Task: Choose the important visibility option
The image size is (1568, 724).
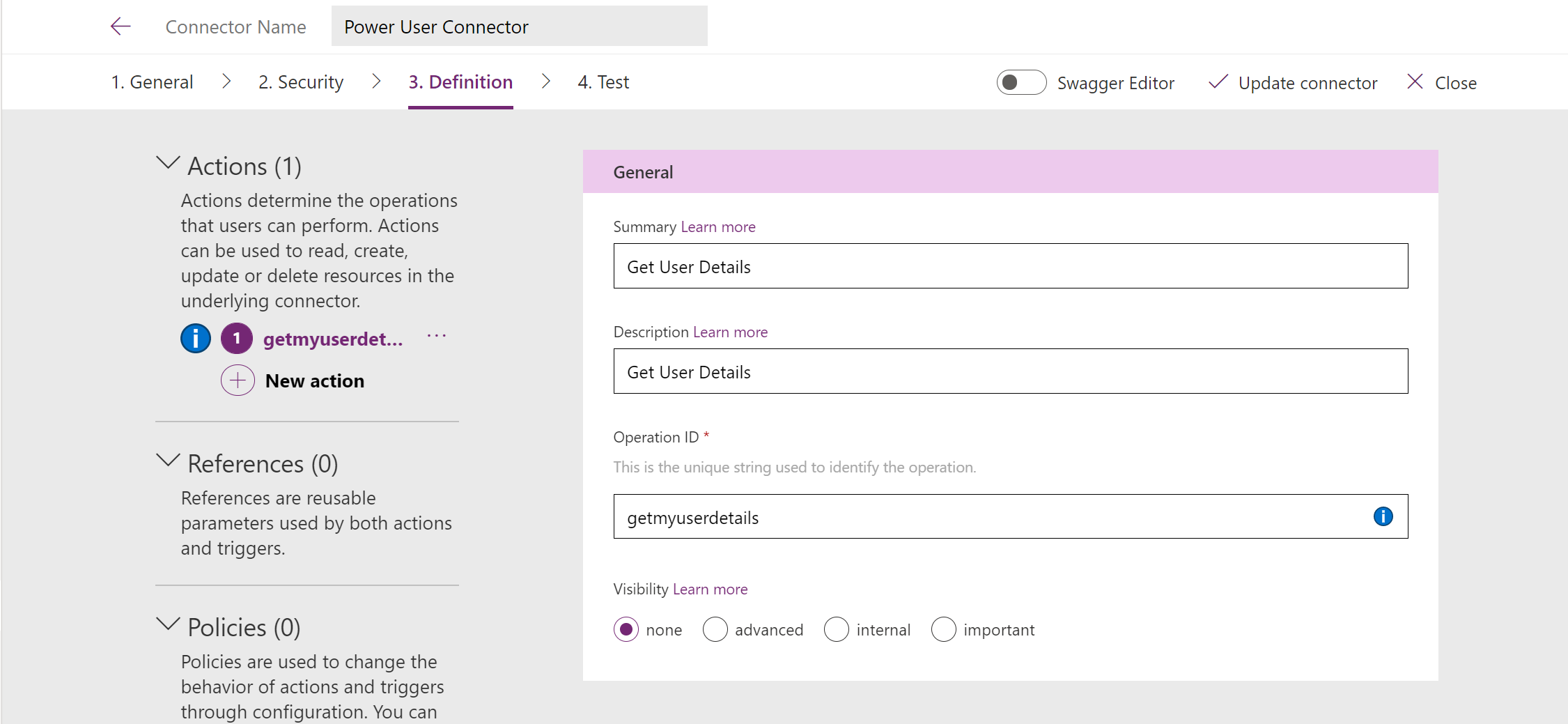Action: [x=943, y=629]
